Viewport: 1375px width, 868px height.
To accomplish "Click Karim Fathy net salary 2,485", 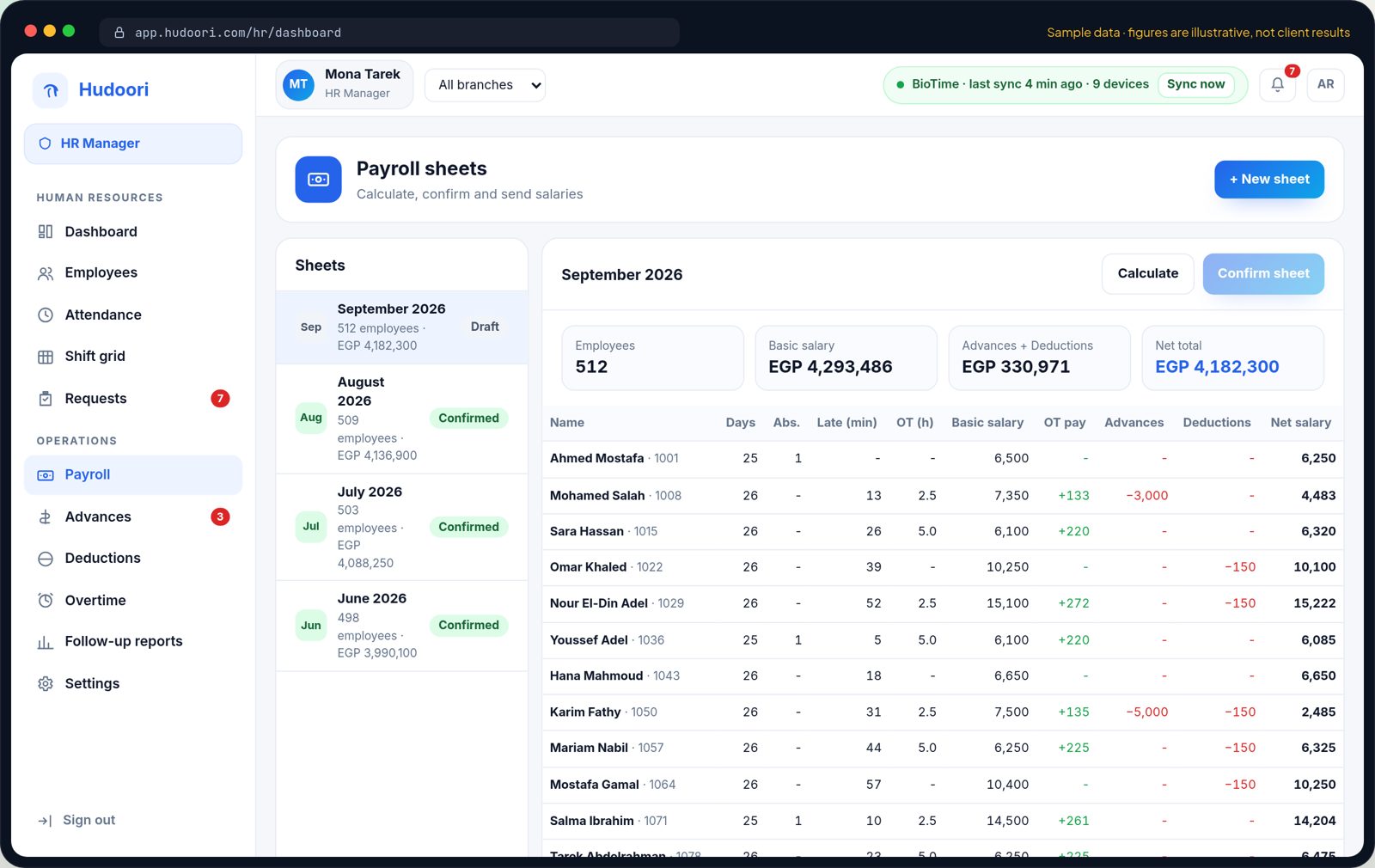I will (x=1317, y=712).
